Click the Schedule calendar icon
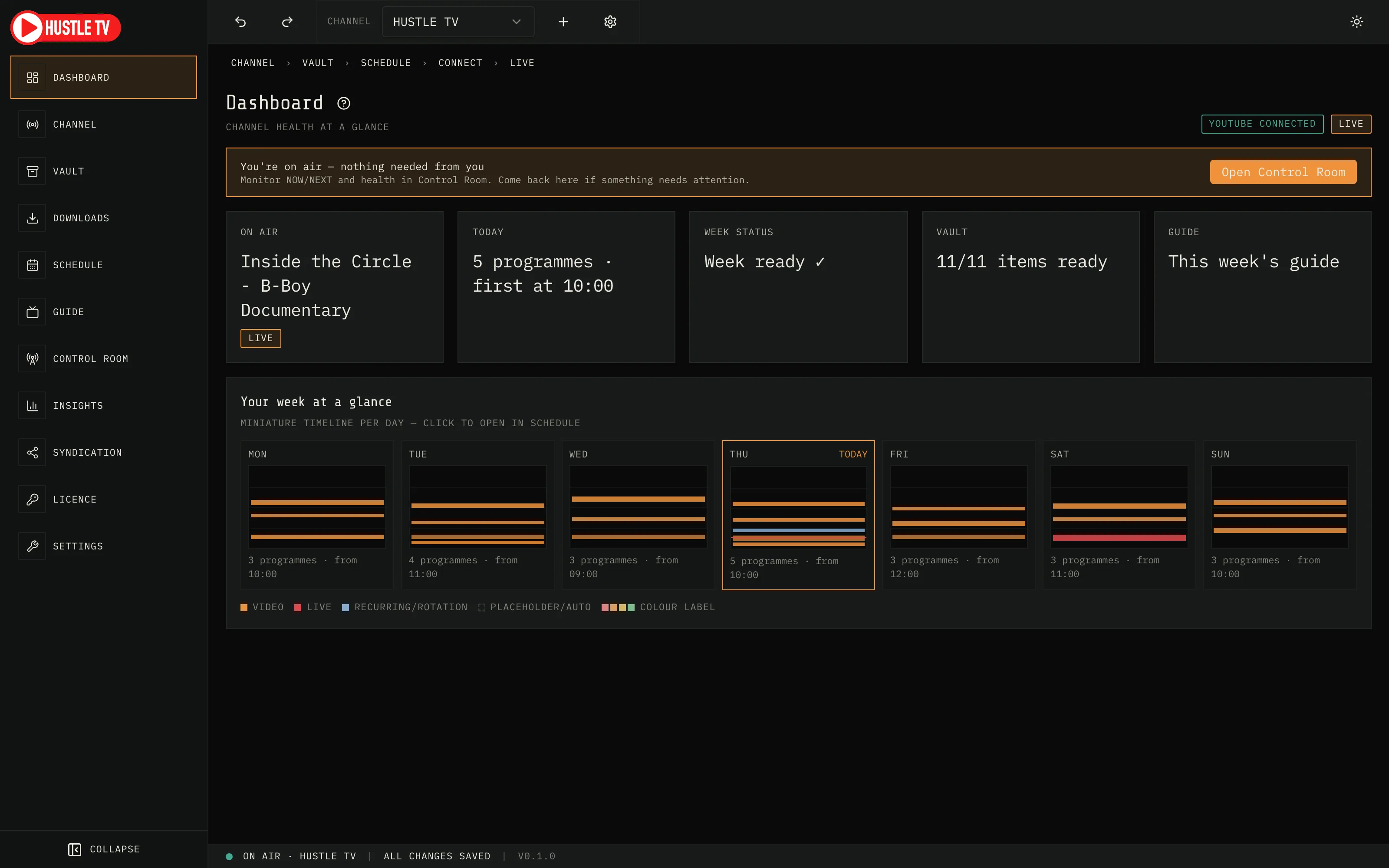Screen dimensions: 1389x868 click(x=32, y=265)
